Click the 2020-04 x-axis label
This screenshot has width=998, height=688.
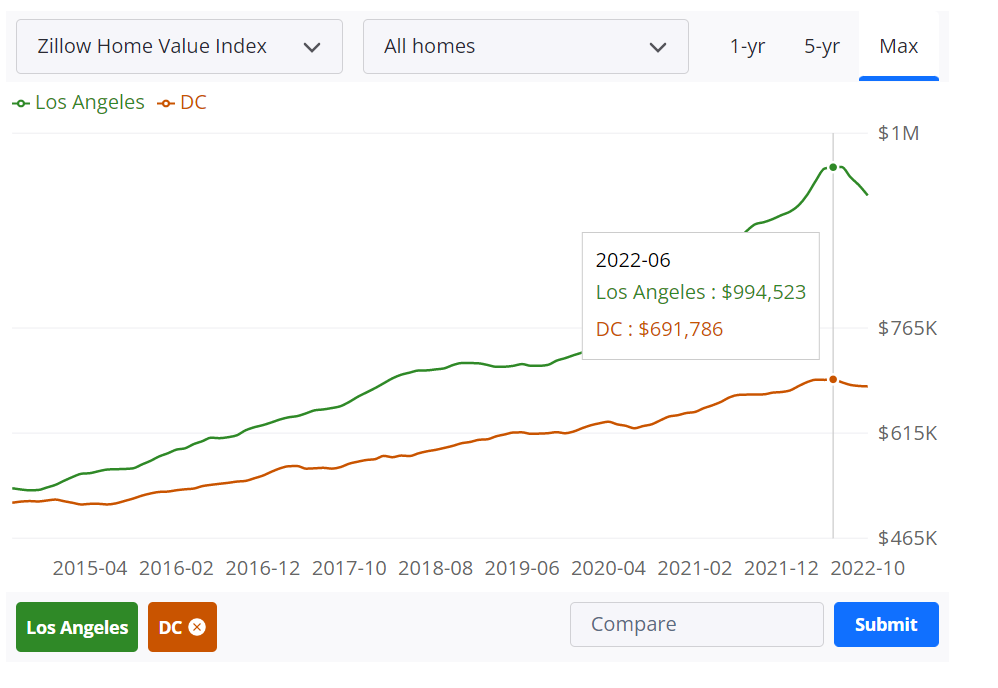coord(608,568)
